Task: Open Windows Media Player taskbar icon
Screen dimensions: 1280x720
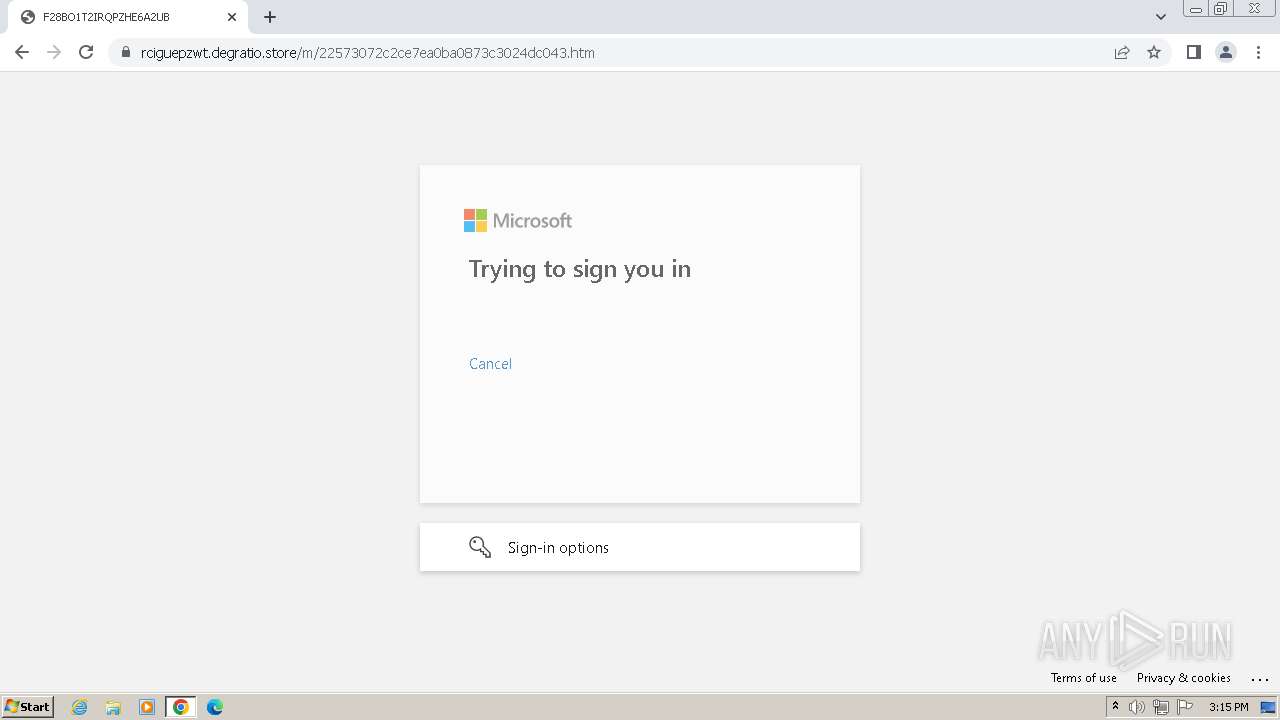Action: [x=147, y=707]
